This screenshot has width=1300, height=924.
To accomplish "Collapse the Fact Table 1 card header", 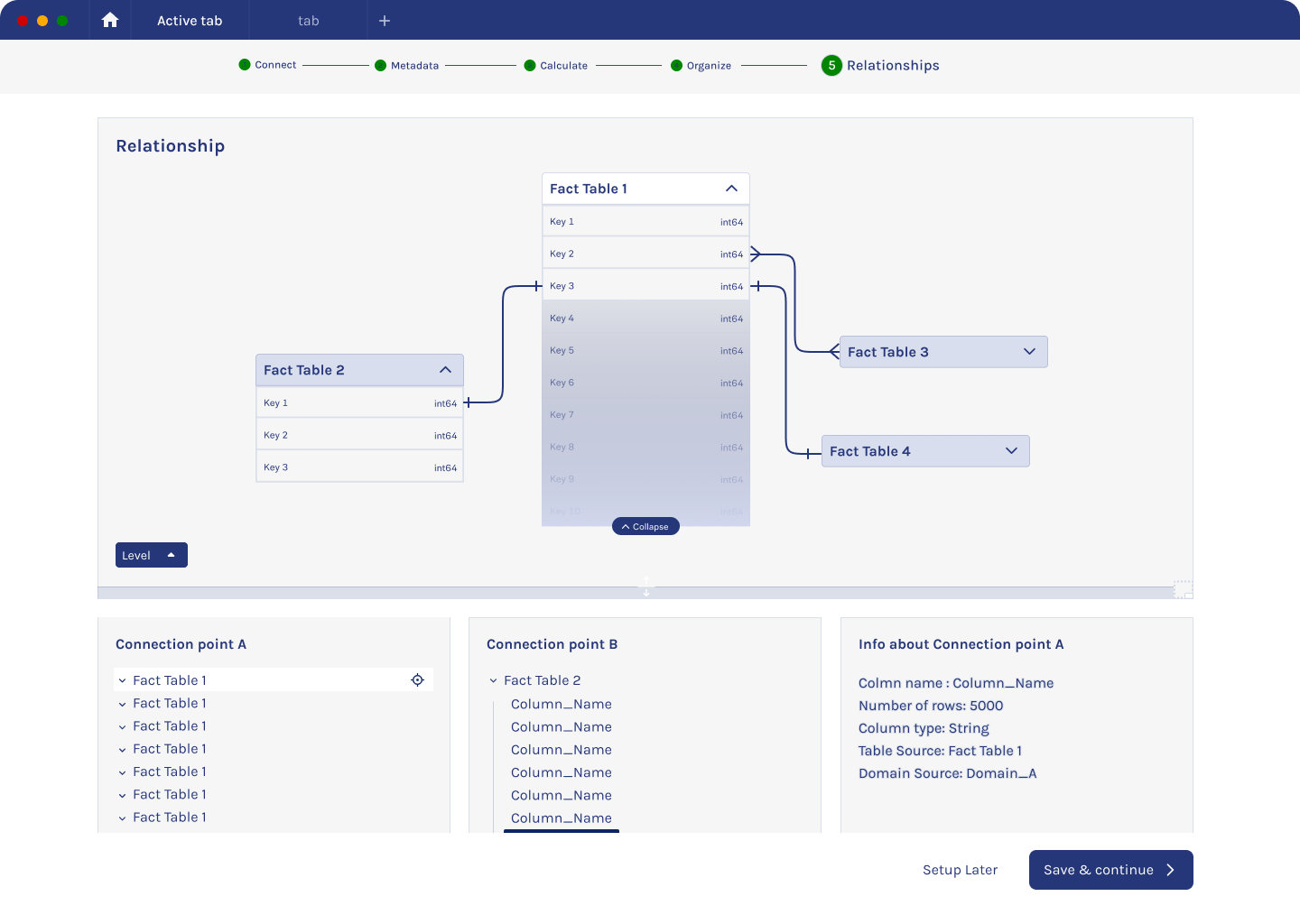I will (x=731, y=189).
